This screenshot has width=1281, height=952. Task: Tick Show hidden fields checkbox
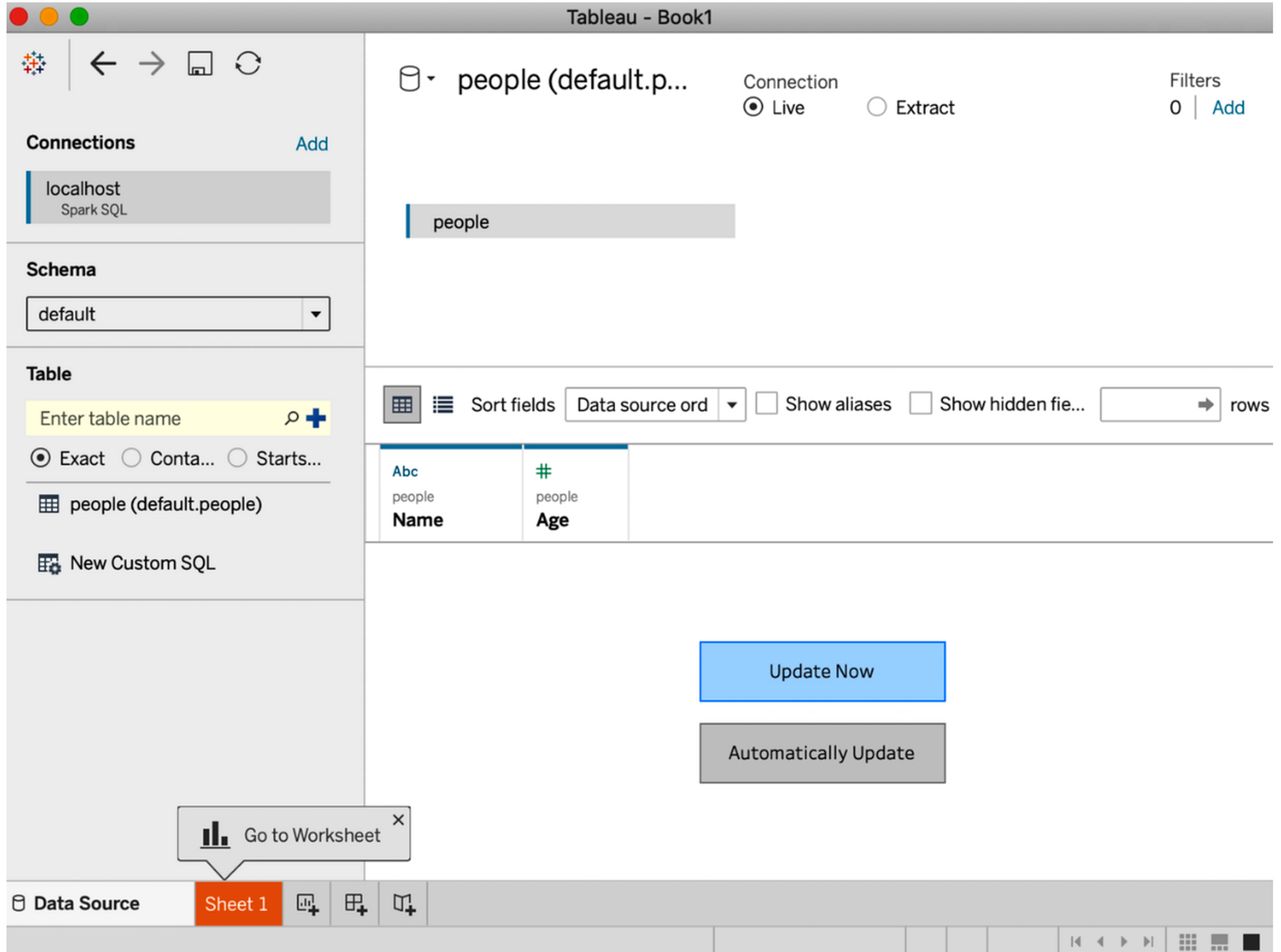(920, 404)
